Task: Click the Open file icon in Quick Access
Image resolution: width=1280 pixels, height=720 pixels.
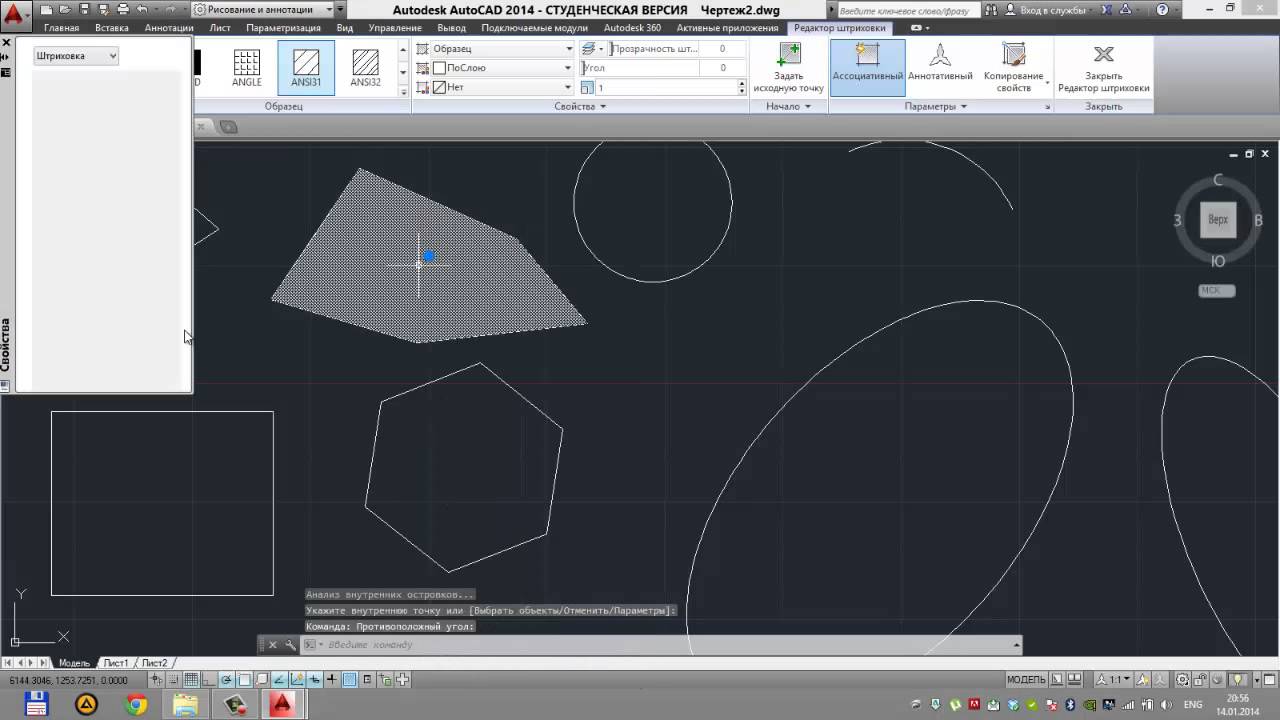Action: tap(65, 9)
